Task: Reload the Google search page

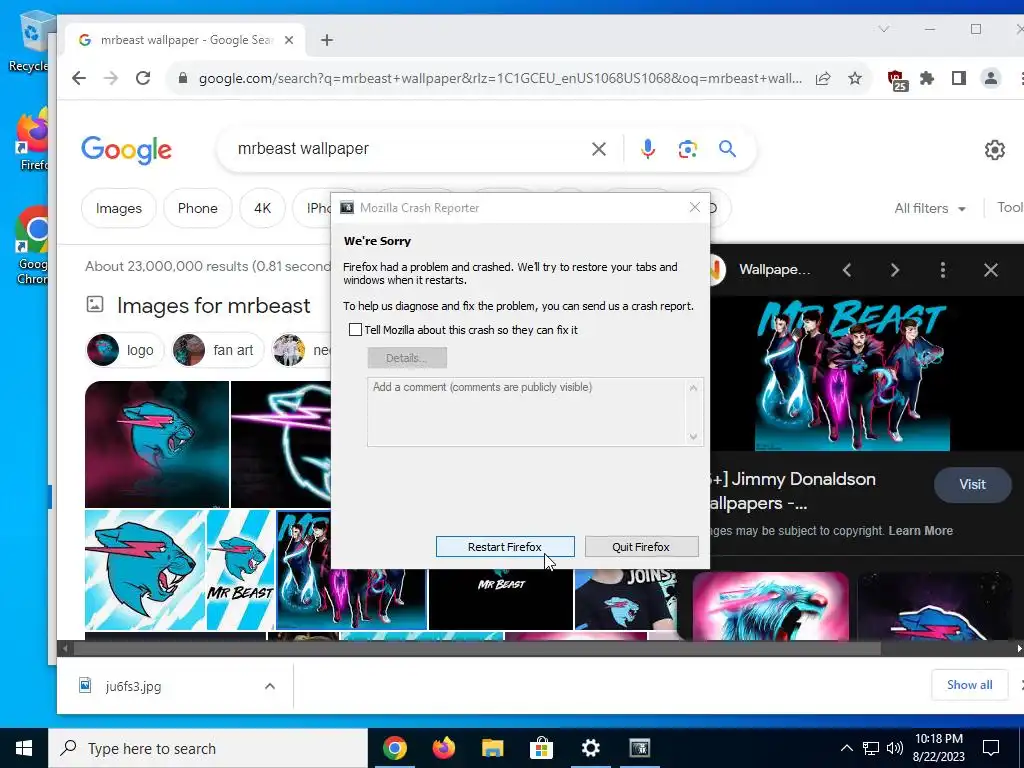Action: point(143,78)
